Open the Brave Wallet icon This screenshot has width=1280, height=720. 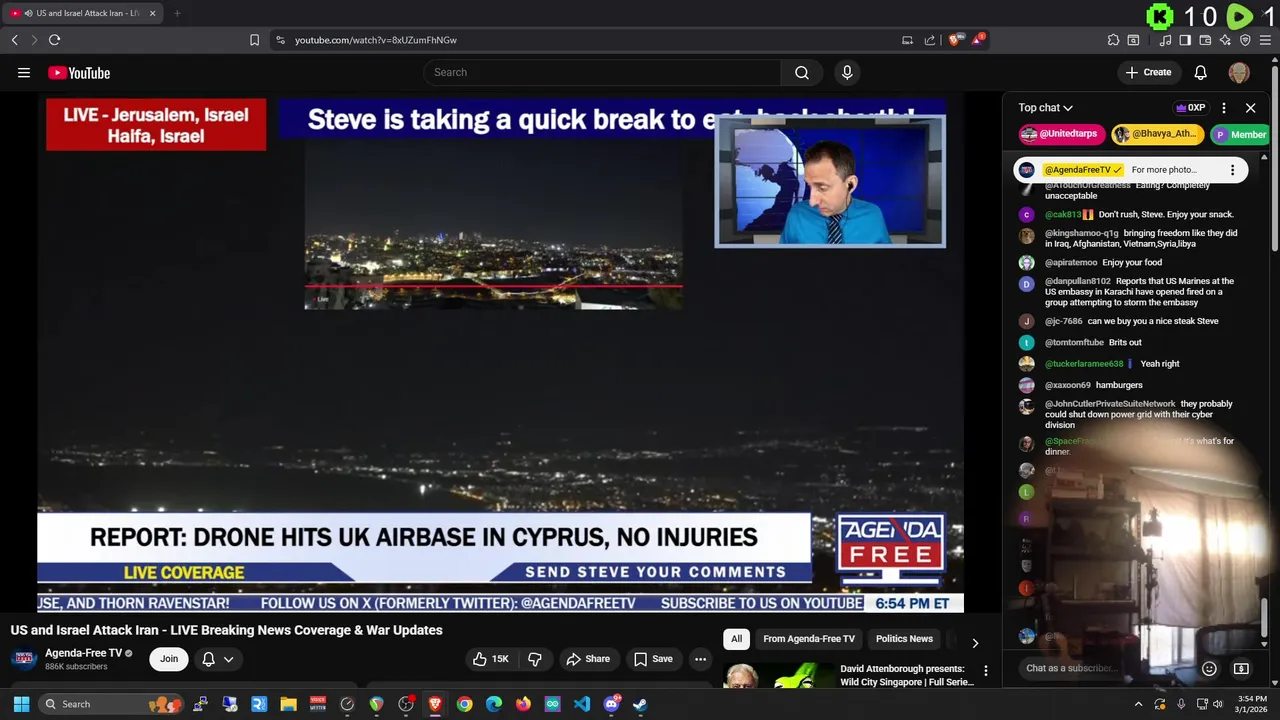pyautogui.click(x=1205, y=40)
